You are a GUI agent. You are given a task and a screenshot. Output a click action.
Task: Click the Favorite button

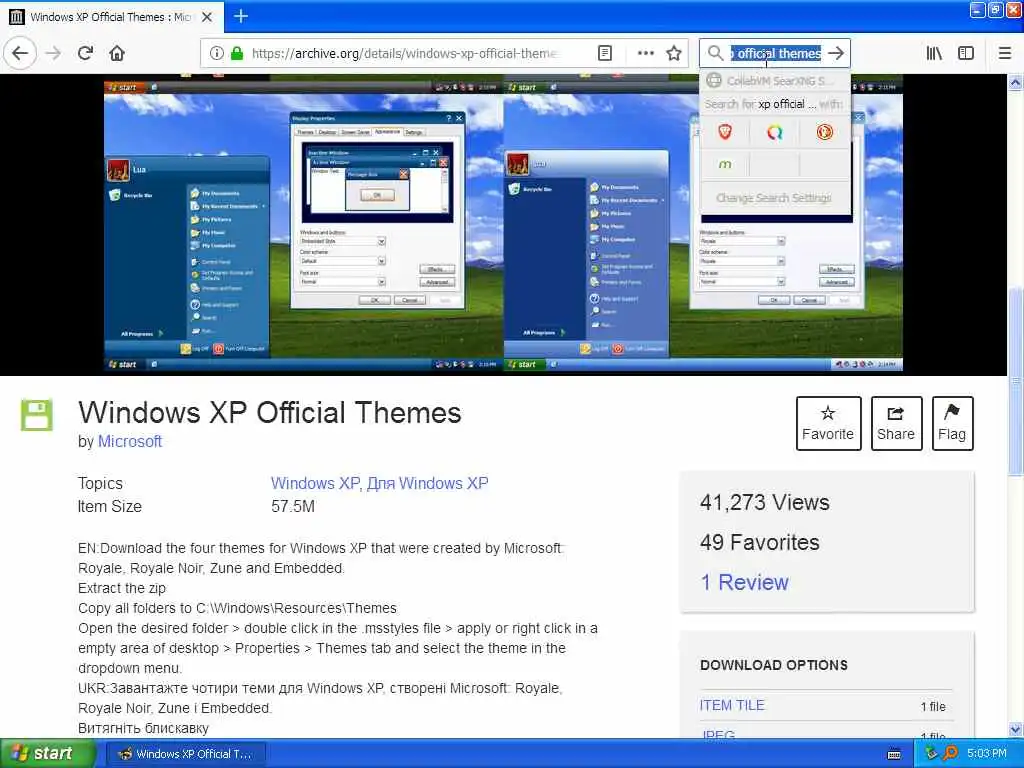(x=828, y=423)
